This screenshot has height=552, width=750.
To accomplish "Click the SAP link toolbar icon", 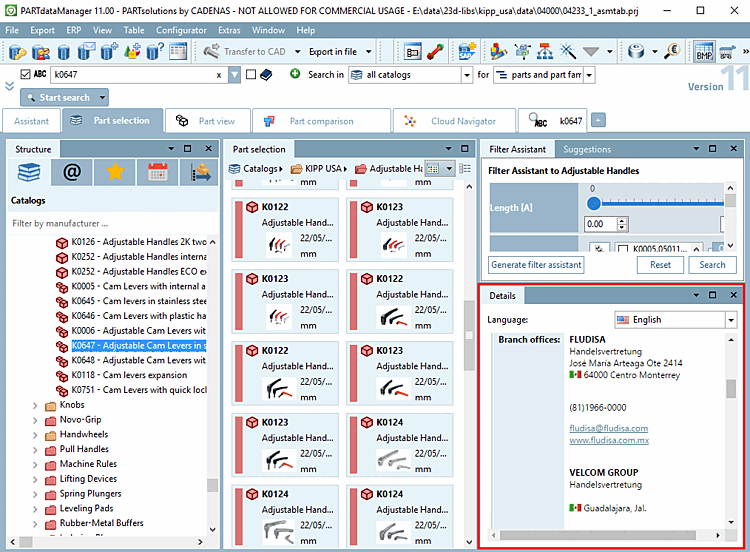I will point(467,51).
